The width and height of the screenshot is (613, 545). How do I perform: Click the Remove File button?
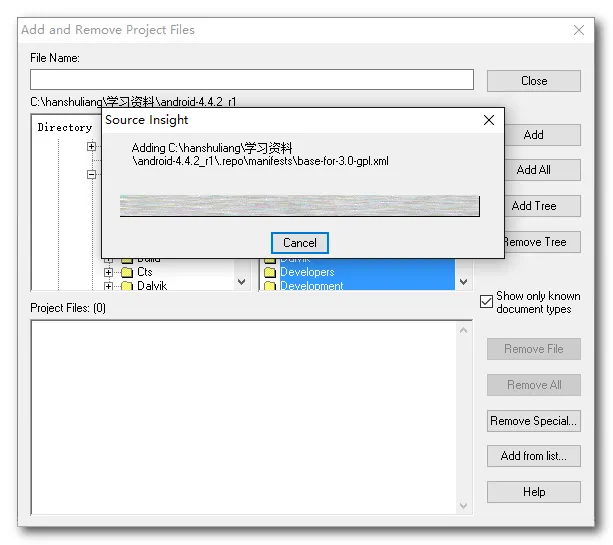coord(534,349)
